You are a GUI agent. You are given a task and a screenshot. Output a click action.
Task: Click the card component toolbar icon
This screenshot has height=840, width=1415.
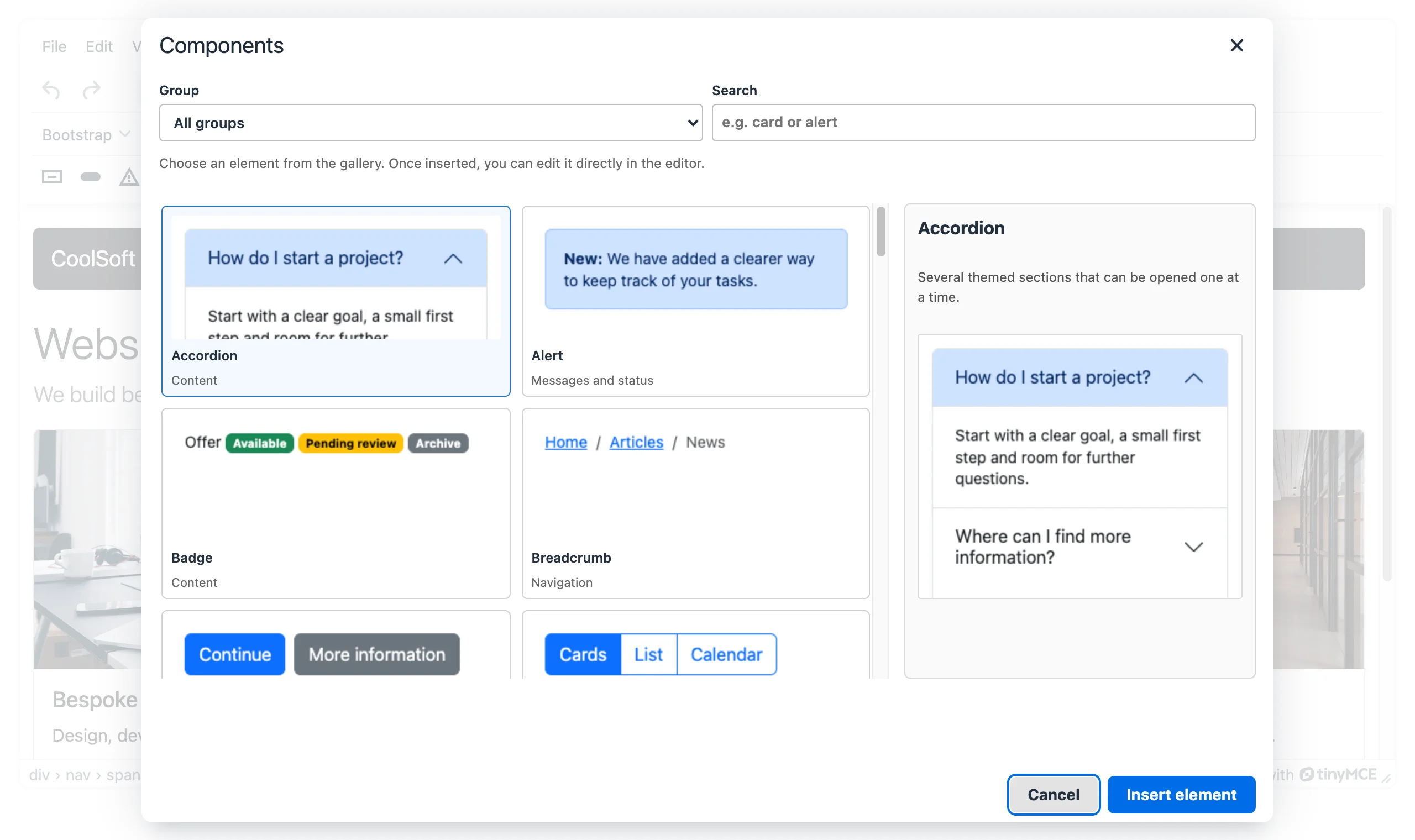pyautogui.click(x=52, y=177)
